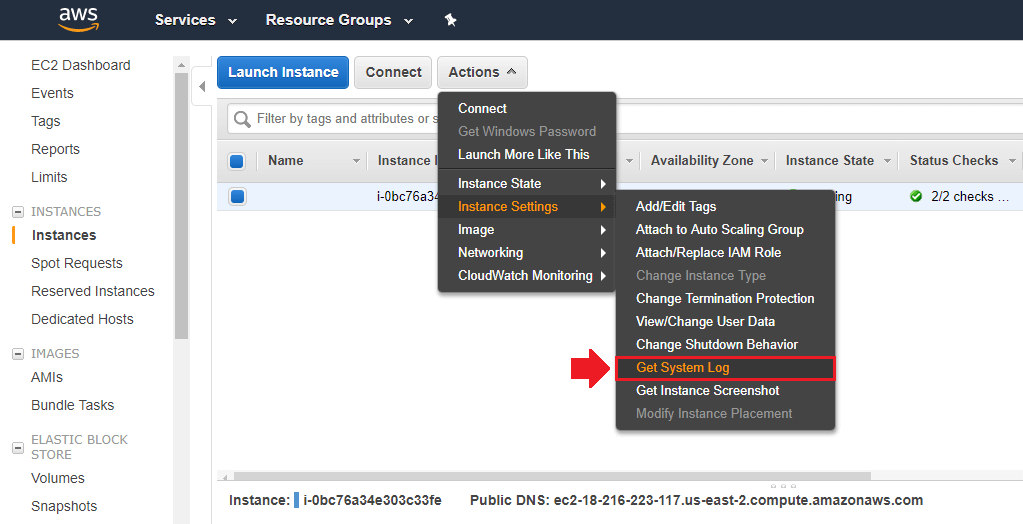Click the Launch Instance button
Image resolution: width=1023 pixels, height=524 pixels.
[283, 72]
